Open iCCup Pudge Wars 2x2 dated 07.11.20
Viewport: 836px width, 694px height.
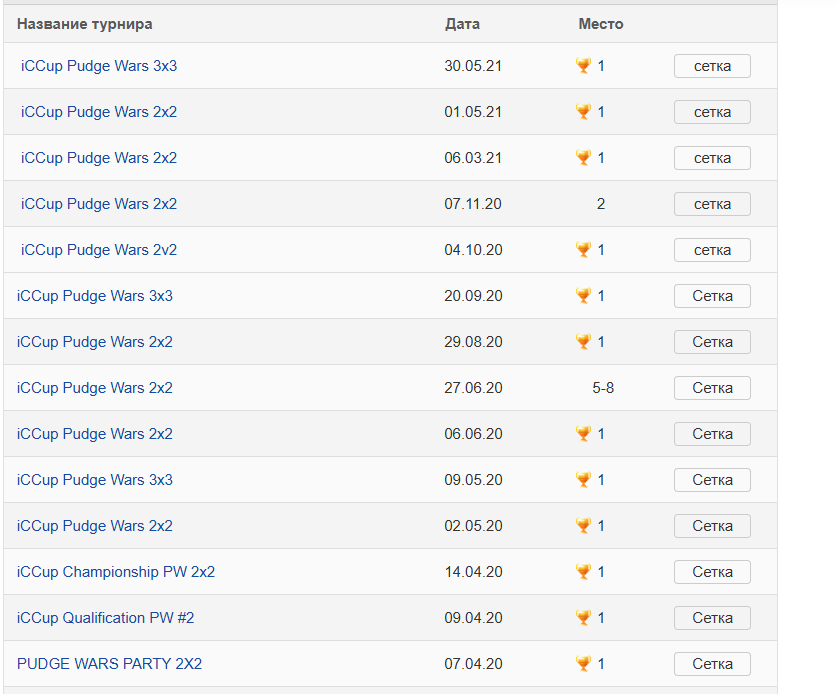tap(99, 204)
